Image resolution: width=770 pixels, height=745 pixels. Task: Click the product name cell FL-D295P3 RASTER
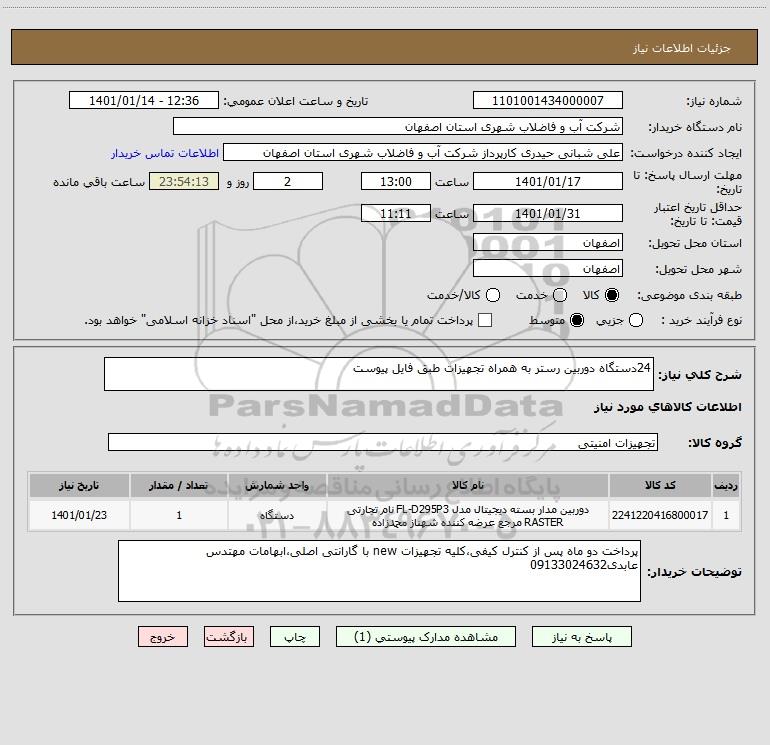point(468,515)
